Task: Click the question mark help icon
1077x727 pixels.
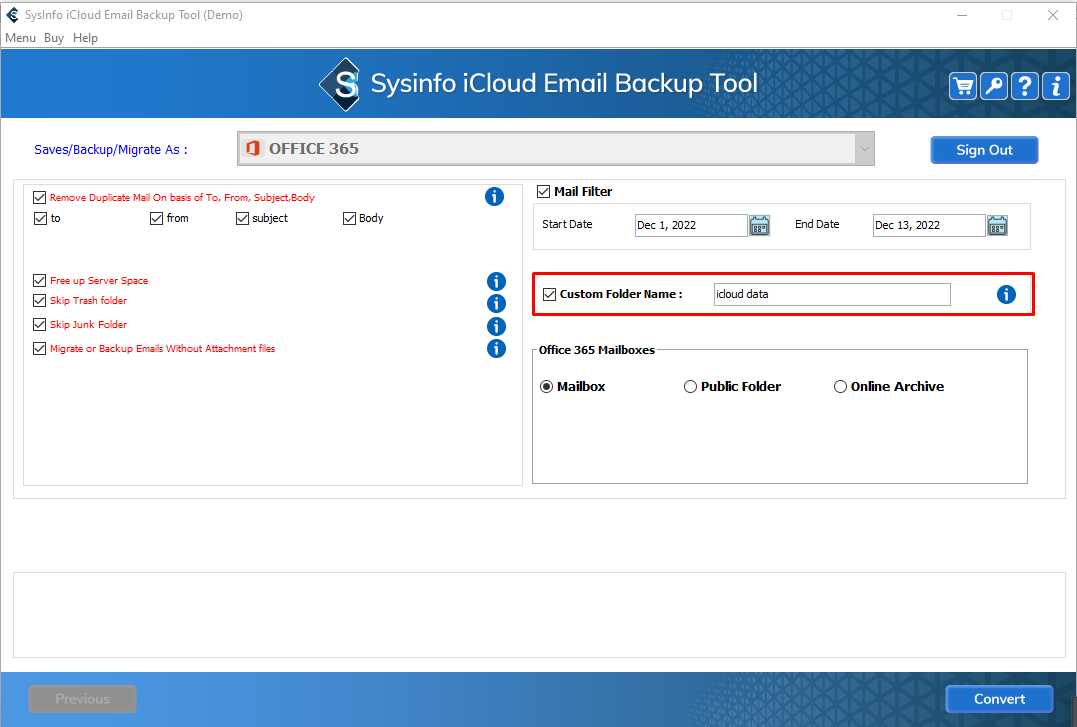Action: pos(1025,86)
